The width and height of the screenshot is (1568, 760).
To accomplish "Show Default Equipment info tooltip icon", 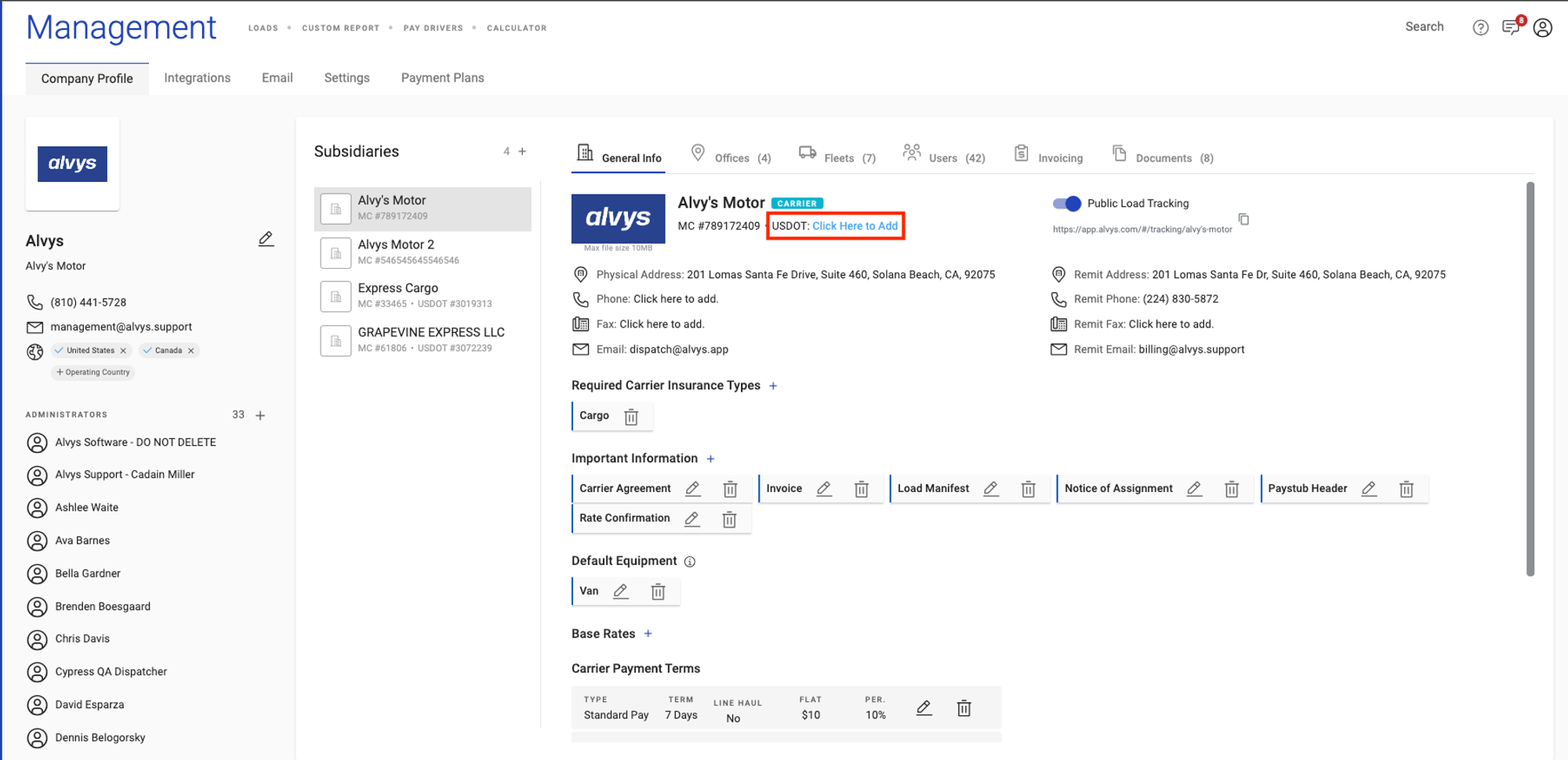I will pos(690,562).
